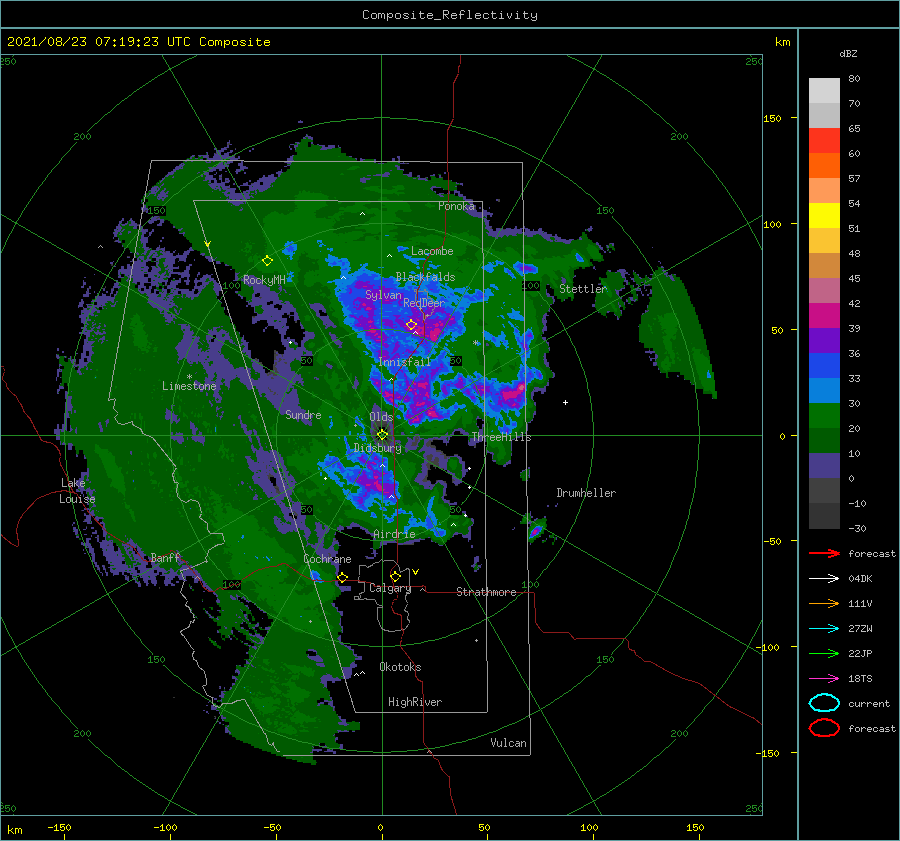
Task: Click the 'Sylvan' map label
Action: 383,295
